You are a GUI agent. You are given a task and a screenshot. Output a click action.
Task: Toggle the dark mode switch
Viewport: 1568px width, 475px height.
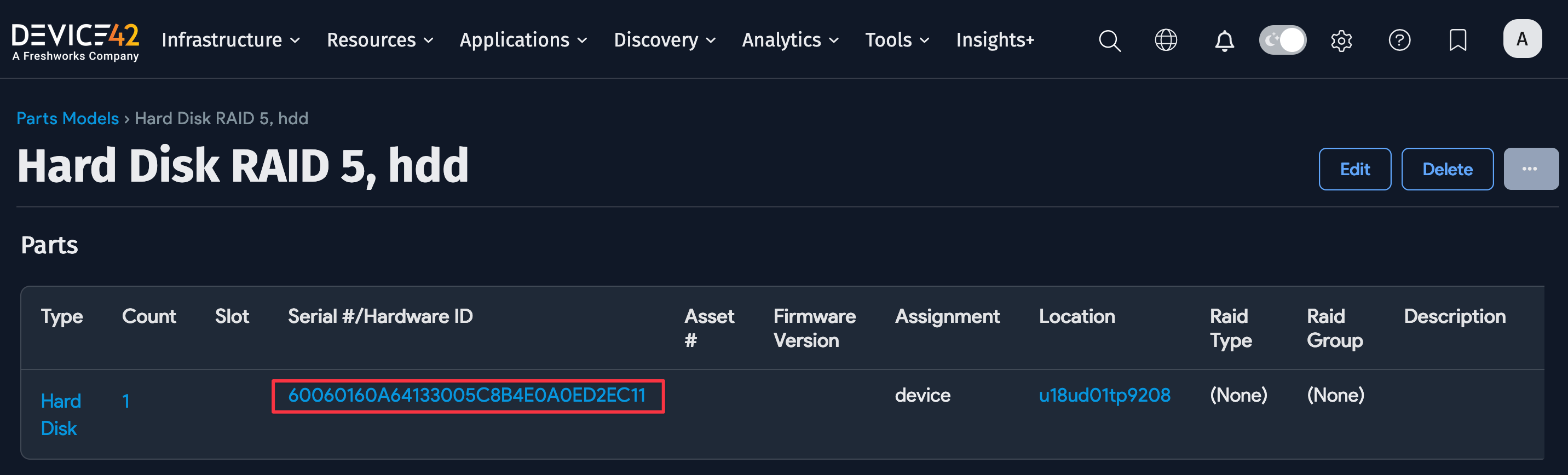pyautogui.click(x=1283, y=40)
